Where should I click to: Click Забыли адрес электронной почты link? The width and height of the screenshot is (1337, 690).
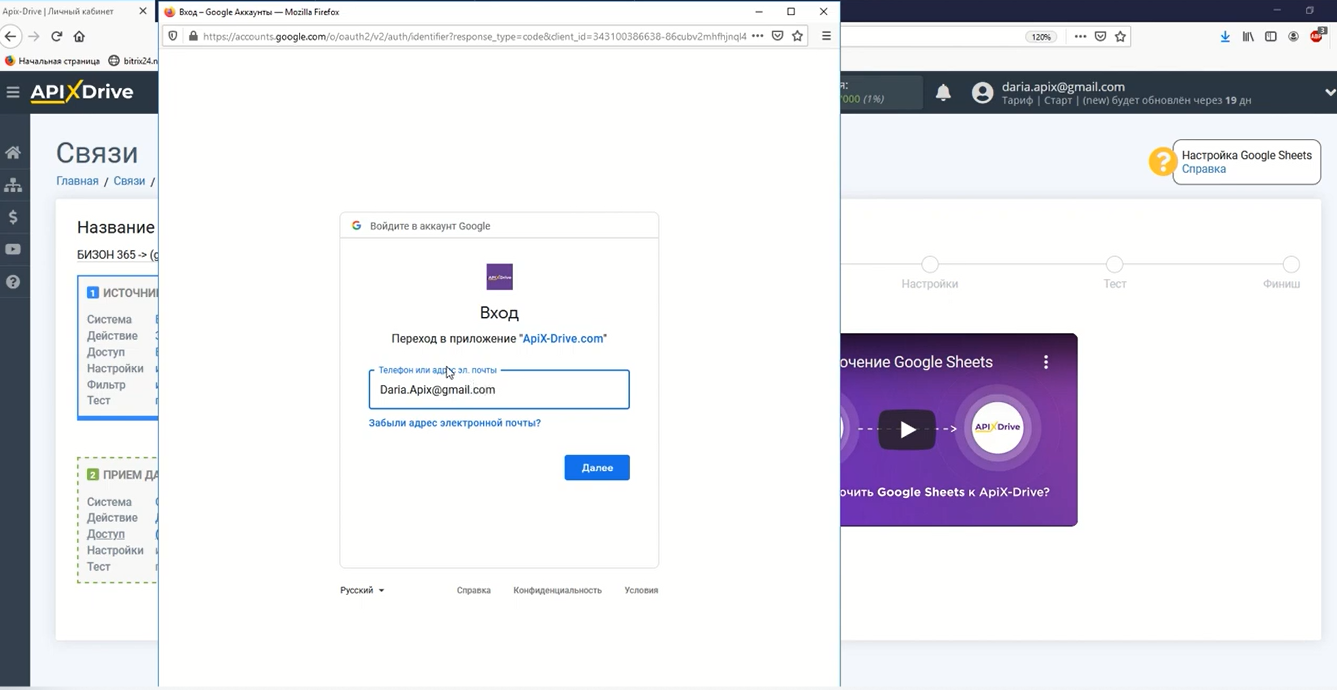(455, 423)
